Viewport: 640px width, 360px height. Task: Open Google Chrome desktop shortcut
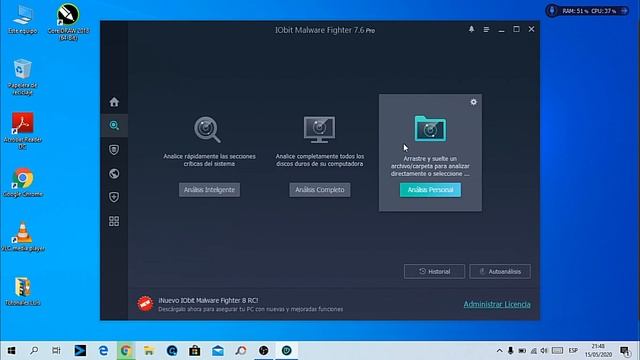point(23,182)
